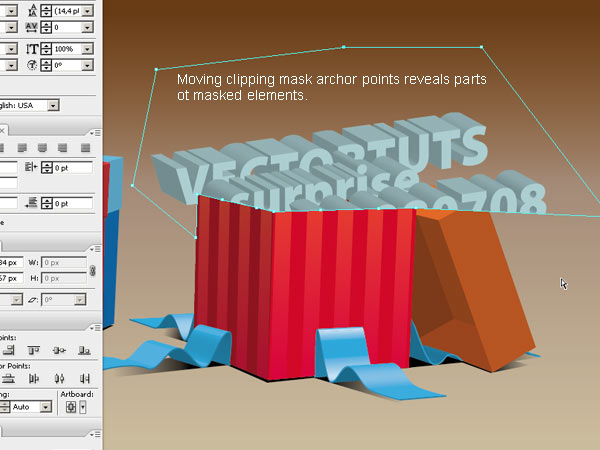
Task: Click Vertical Align Bottom icon
Action: [x=84, y=350]
